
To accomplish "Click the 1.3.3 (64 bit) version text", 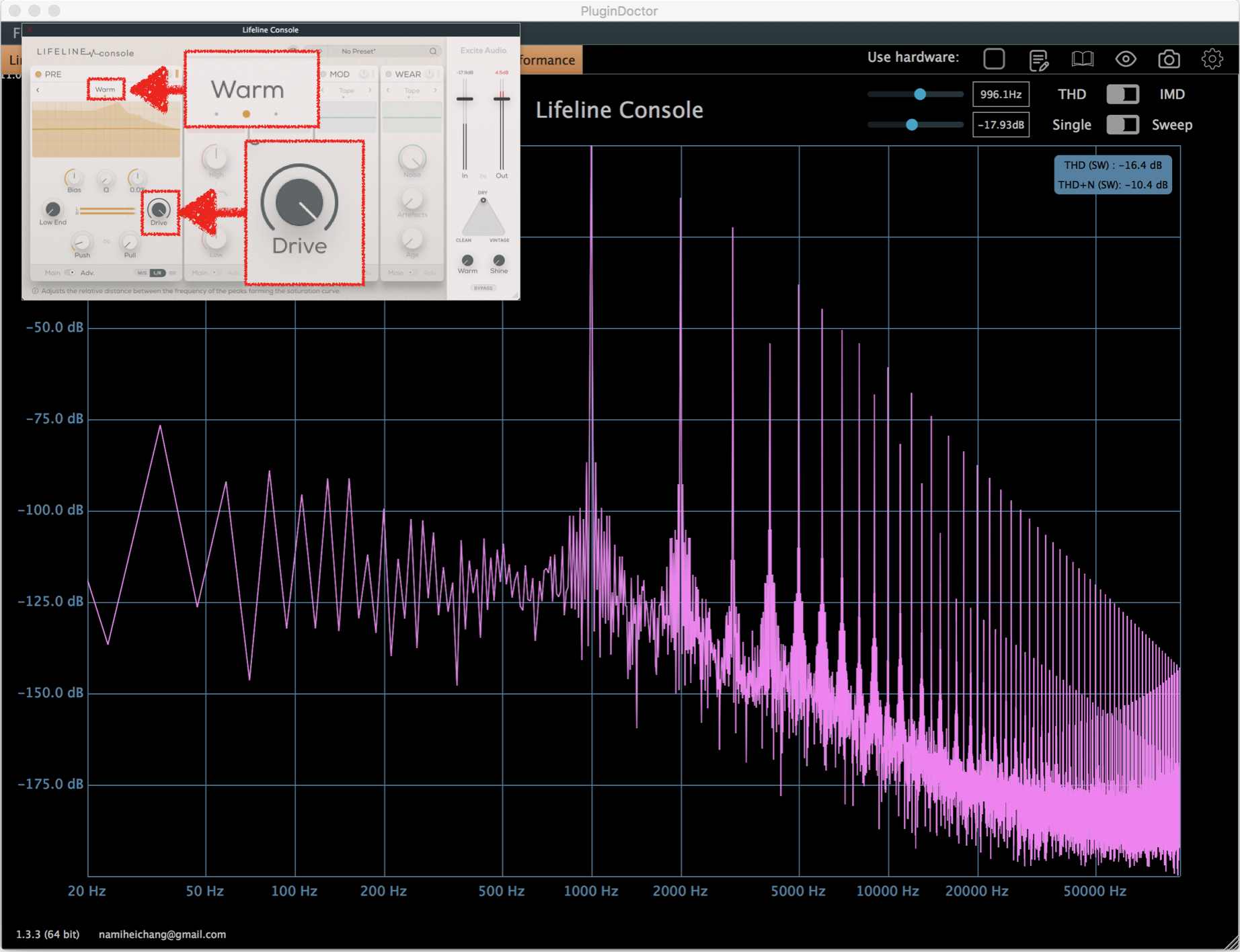I will 48,935.
